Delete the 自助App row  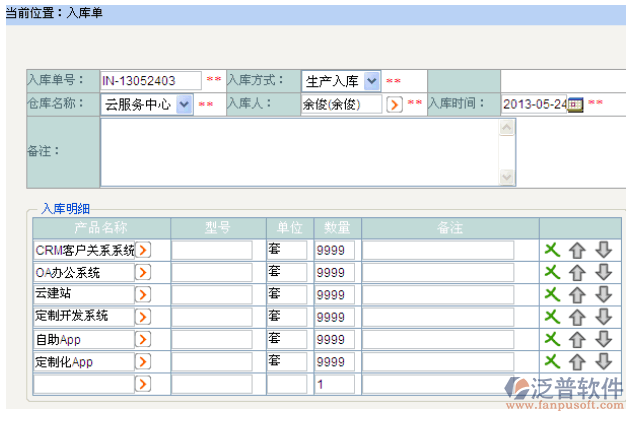tap(551, 339)
